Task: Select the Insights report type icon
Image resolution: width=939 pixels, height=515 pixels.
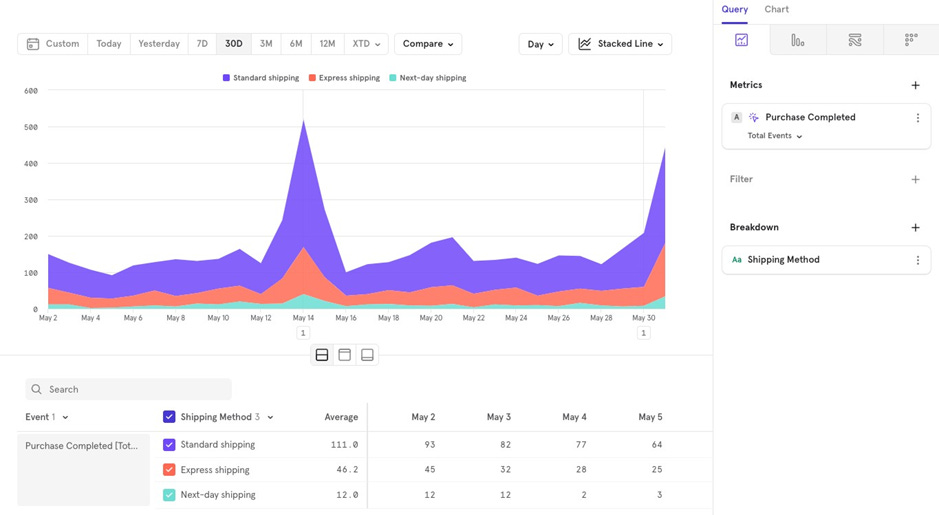Action: point(741,40)
